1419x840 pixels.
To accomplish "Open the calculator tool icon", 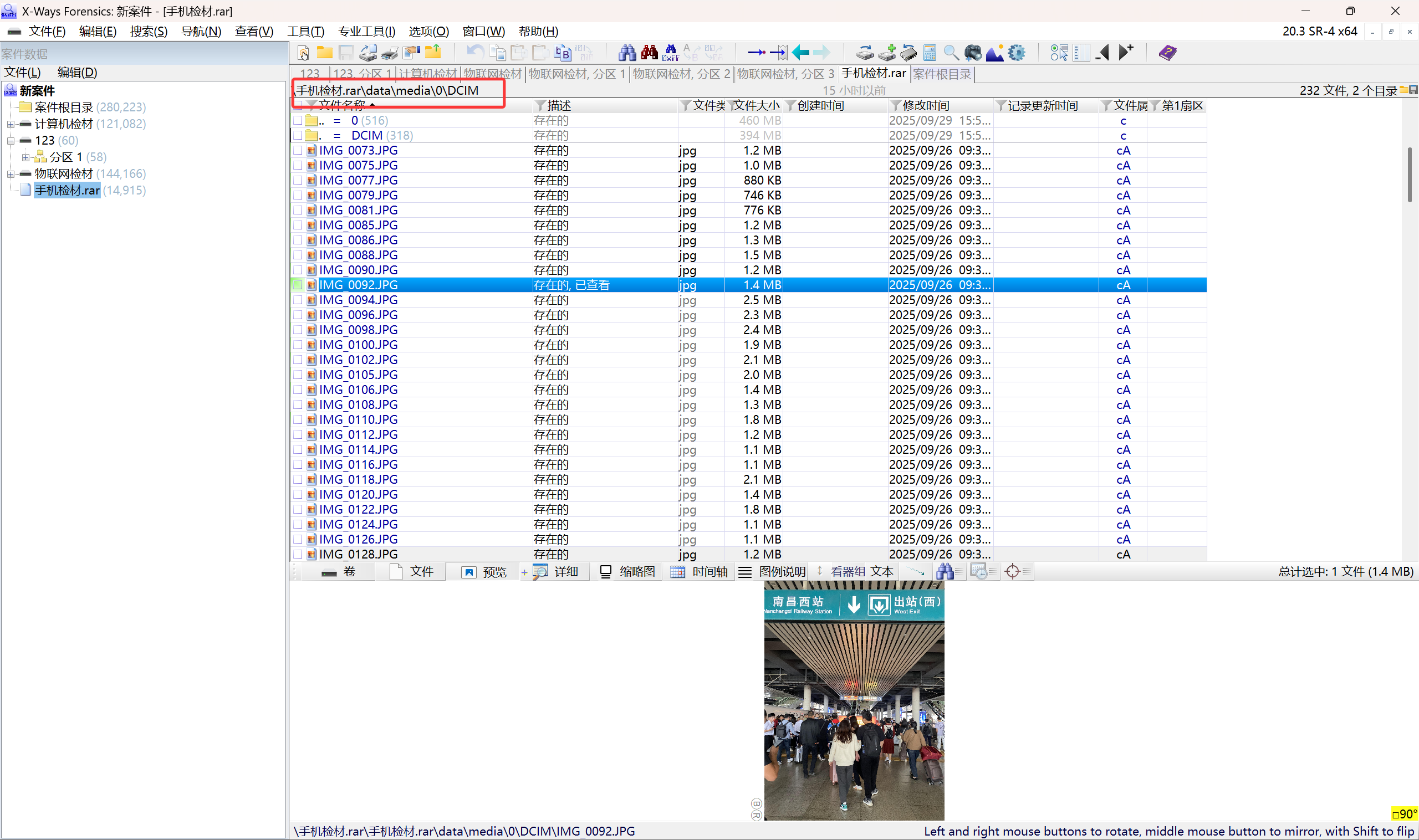I will [x=929, y=53].
